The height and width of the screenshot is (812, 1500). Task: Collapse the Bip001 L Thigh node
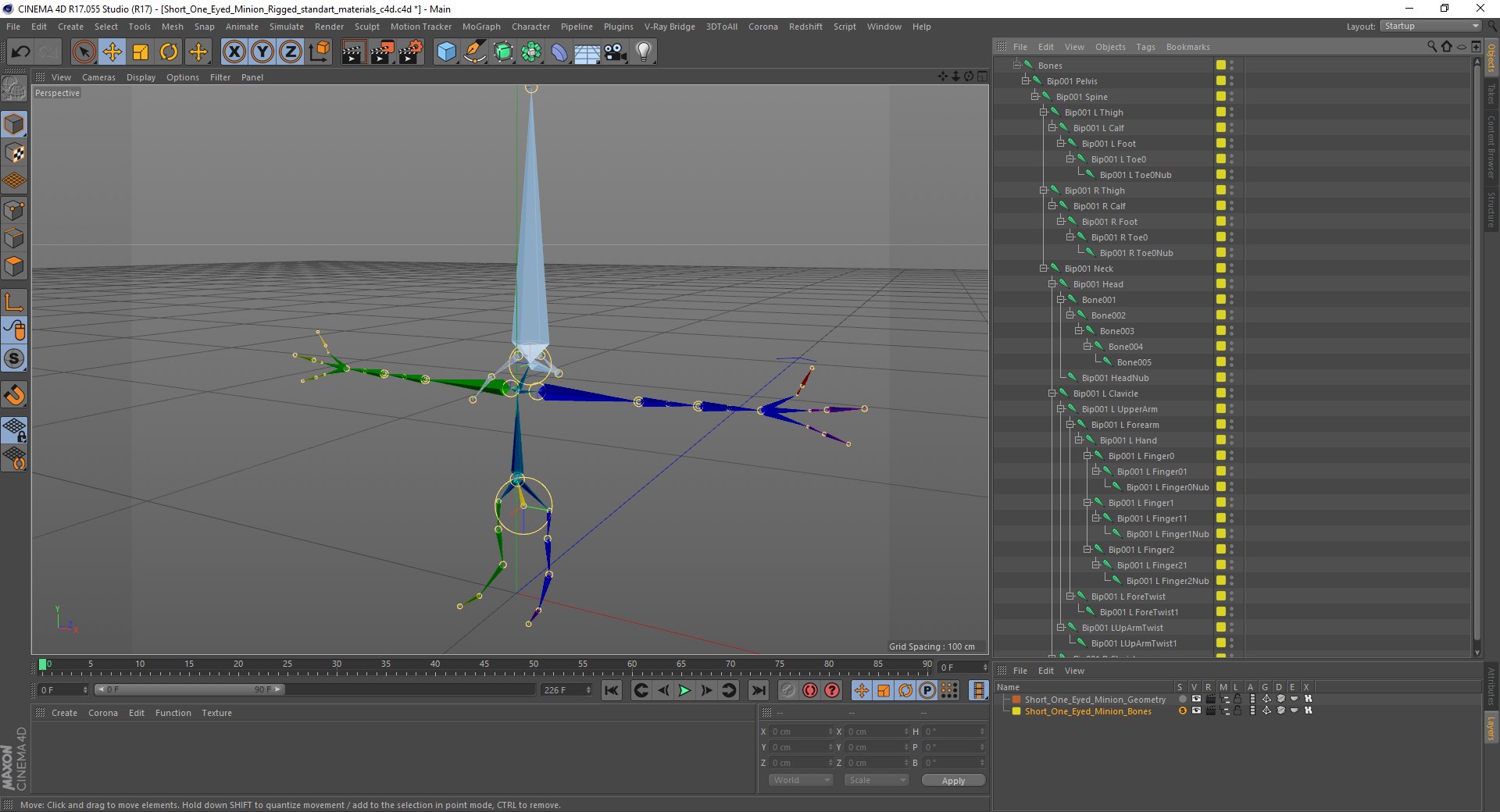[x=1043, y=112]
